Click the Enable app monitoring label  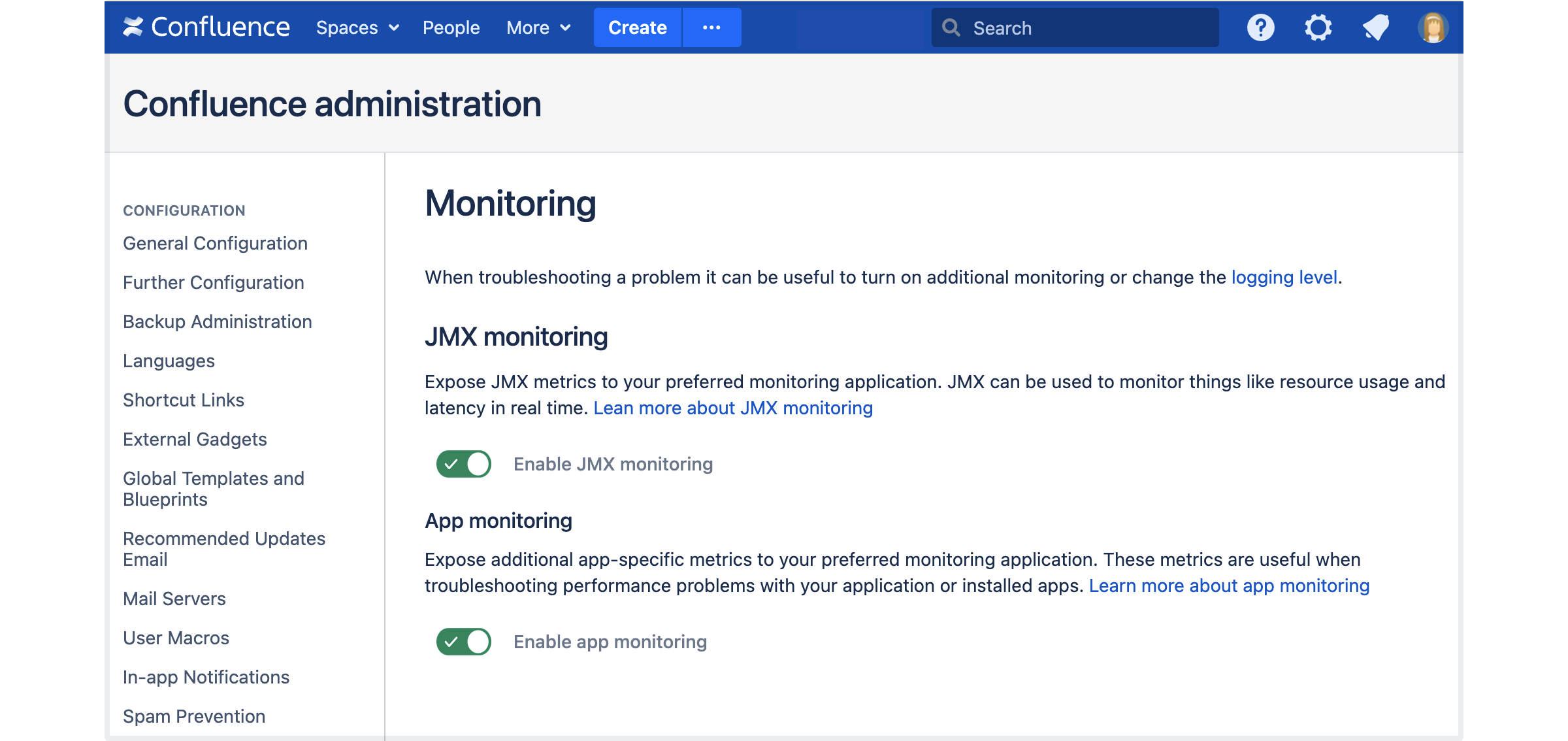[x=610, y=642]
